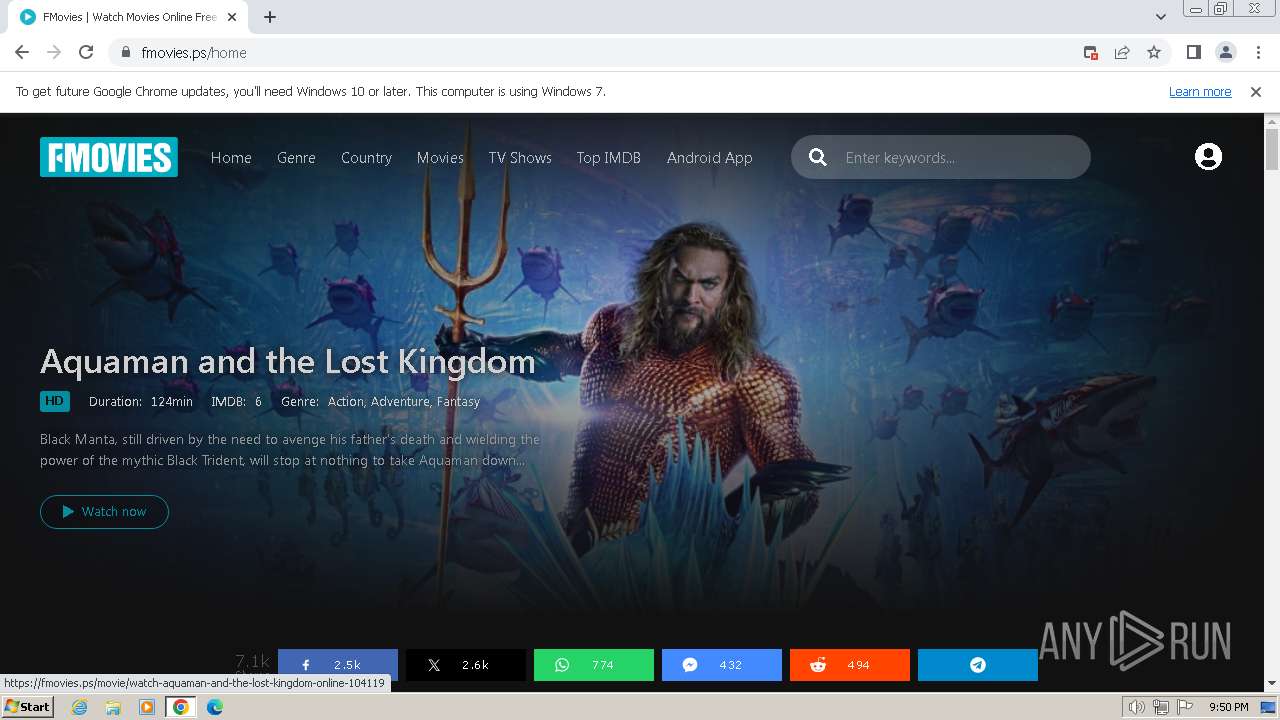Close the FMovies browser tab
This screenshot has width=1280, height=720.
(x=232, y=17)
